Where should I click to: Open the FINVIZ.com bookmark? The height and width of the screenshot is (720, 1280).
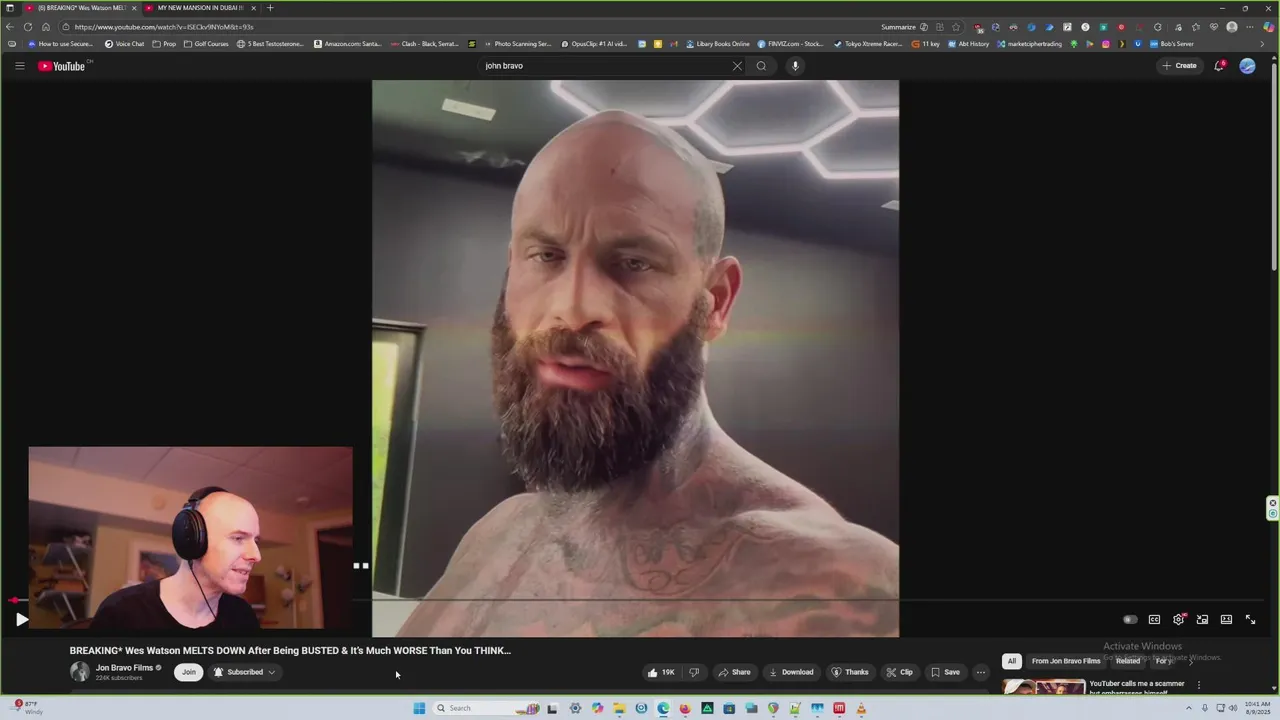(790, 44)
